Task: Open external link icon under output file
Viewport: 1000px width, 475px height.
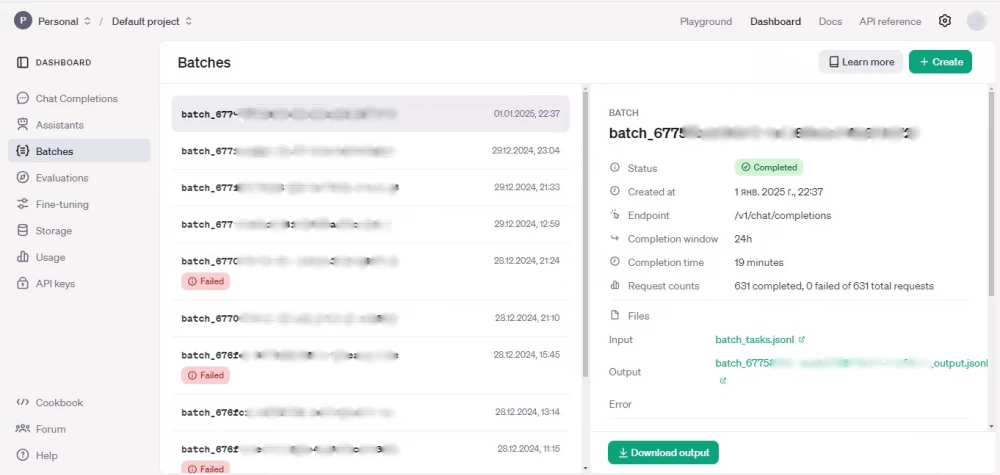Action: pyautogui.click(x=723, y=381)
